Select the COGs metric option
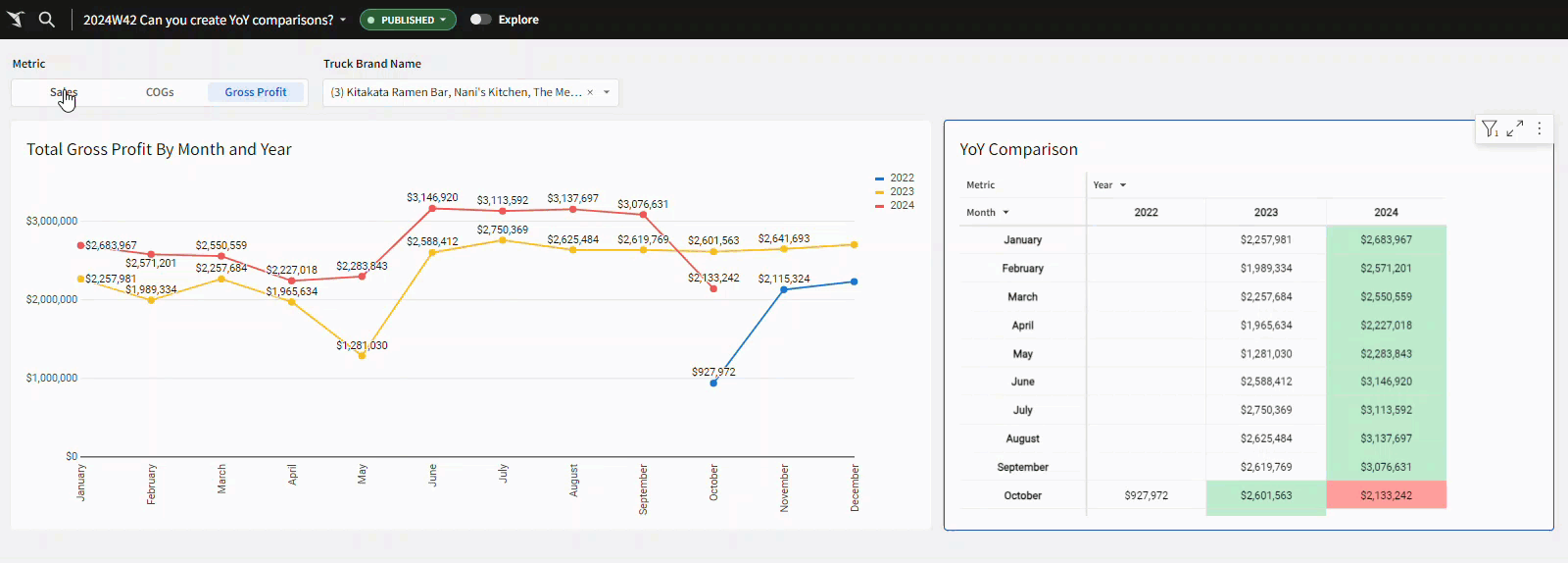Screen dimensions: 1568x563 pyautogui.click(x=160, y=92)
